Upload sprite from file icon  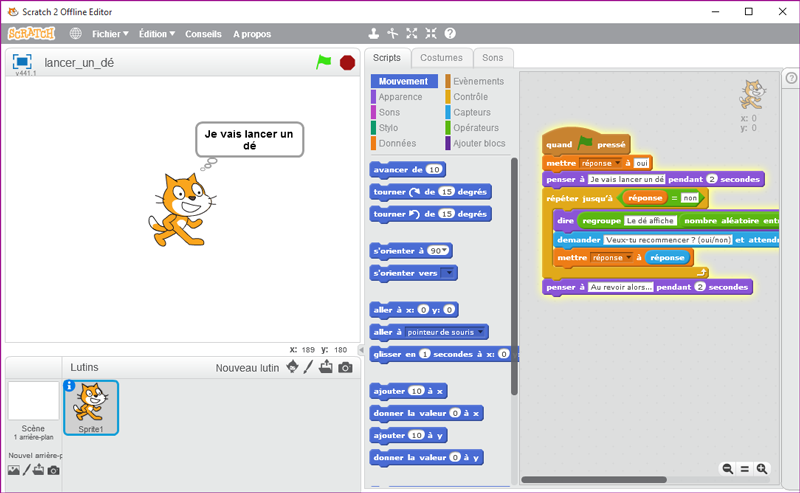coord(326,367)
